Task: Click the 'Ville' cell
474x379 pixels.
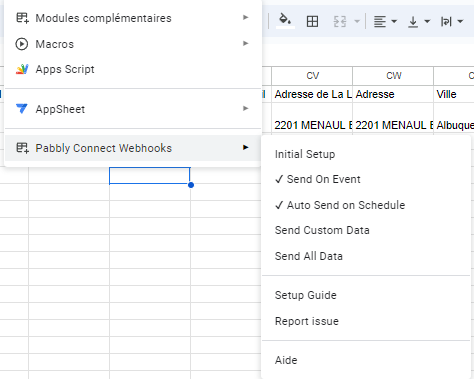Action: (454, 94)
